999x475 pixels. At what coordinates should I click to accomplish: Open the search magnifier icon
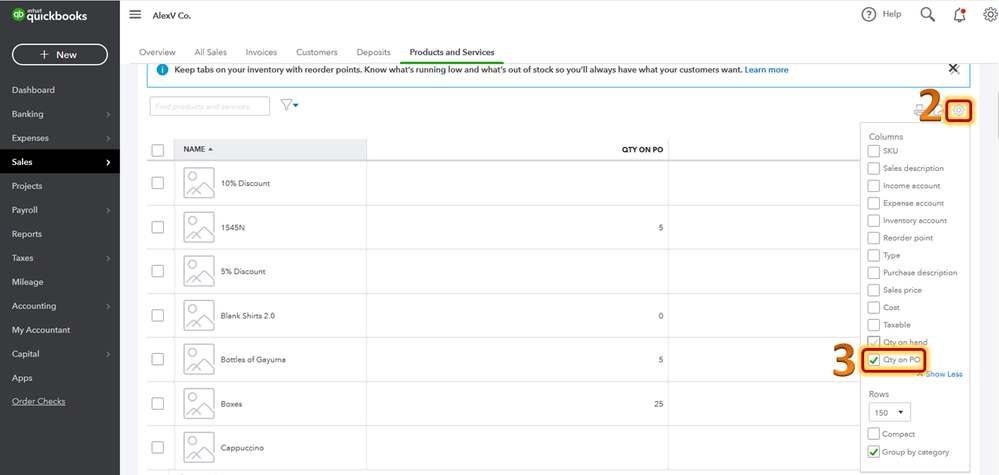(928, 15)
